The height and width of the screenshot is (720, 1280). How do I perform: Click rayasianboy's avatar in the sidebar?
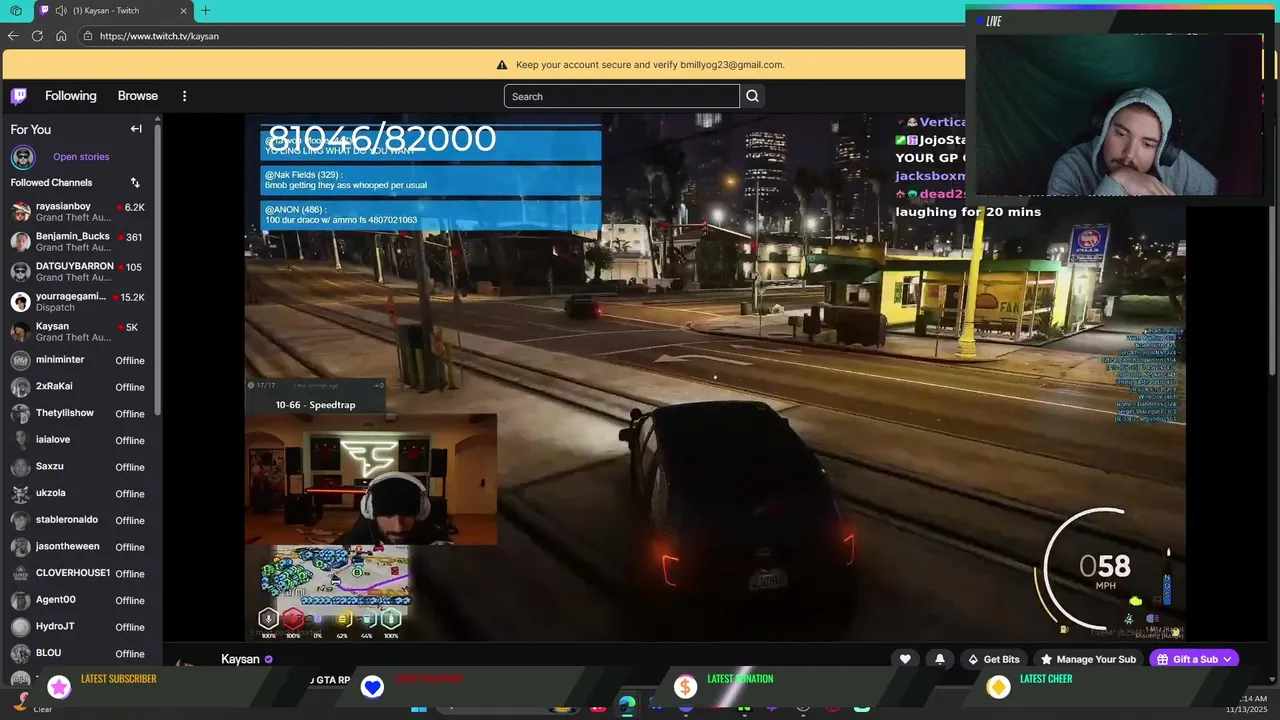(x=20, y=212)
